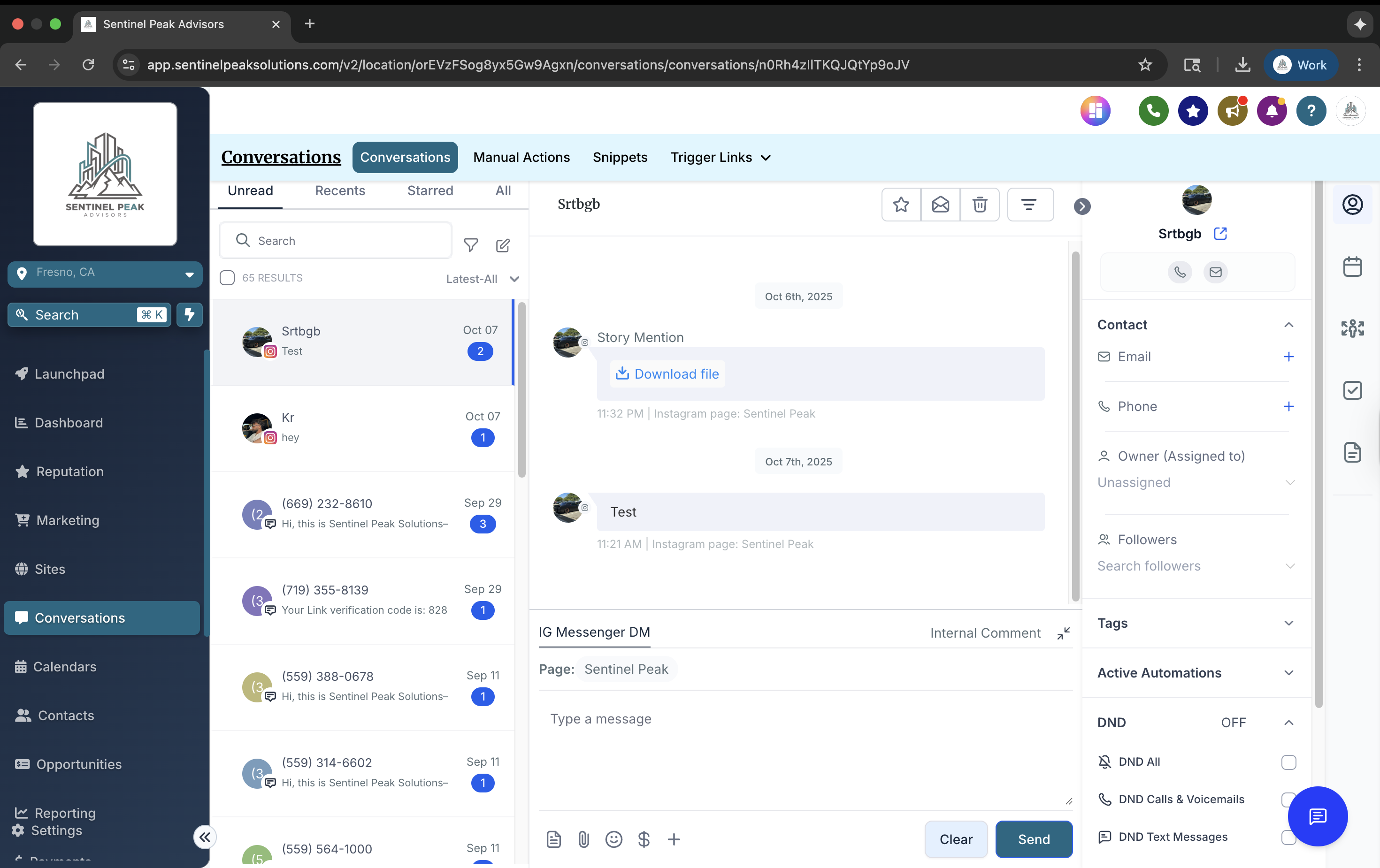
Task: Switch to the Starred conversations tab
Action: point(430,191)
